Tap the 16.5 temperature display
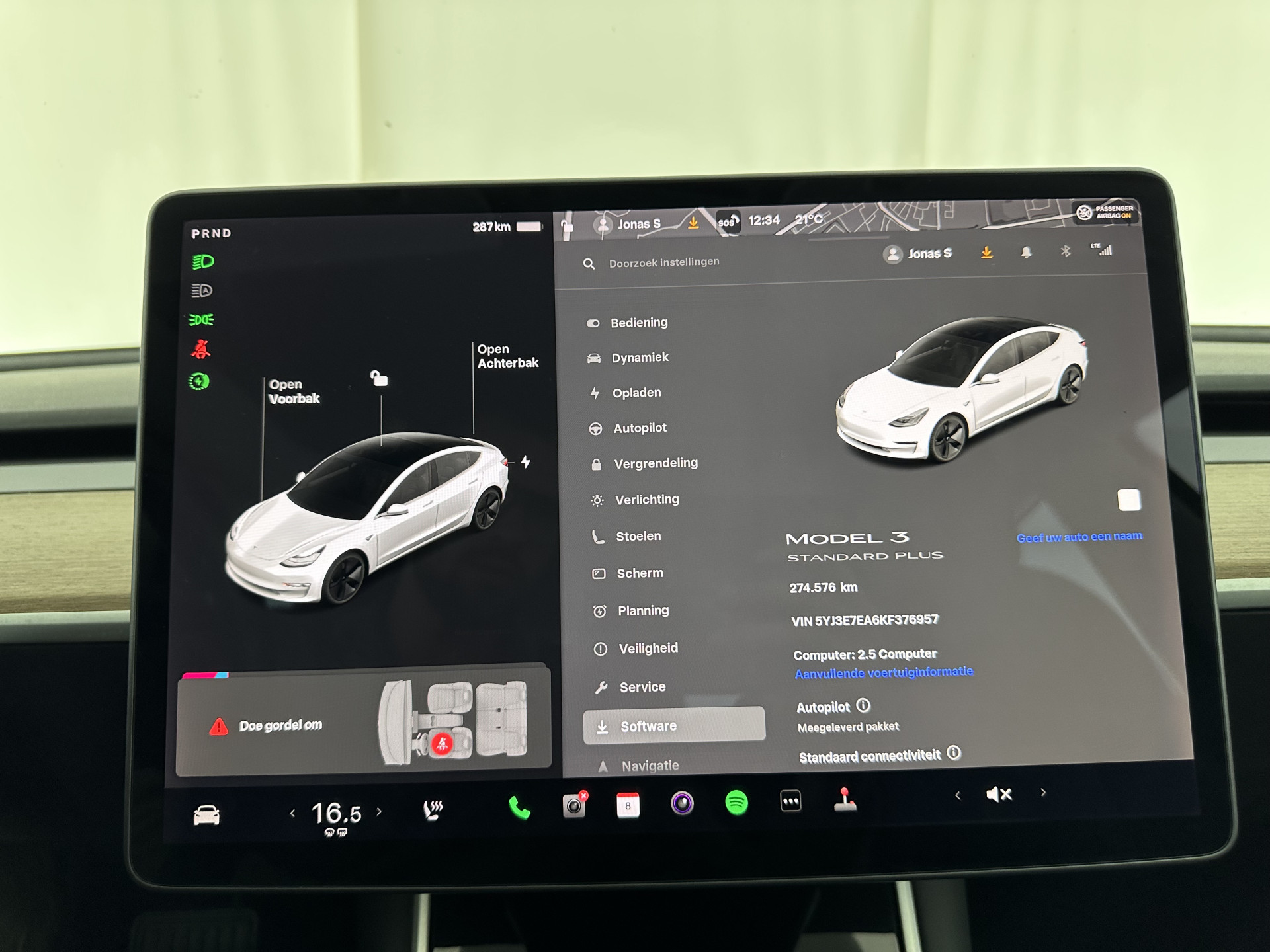Screen dimensions: 1270x952 (336, 813)
